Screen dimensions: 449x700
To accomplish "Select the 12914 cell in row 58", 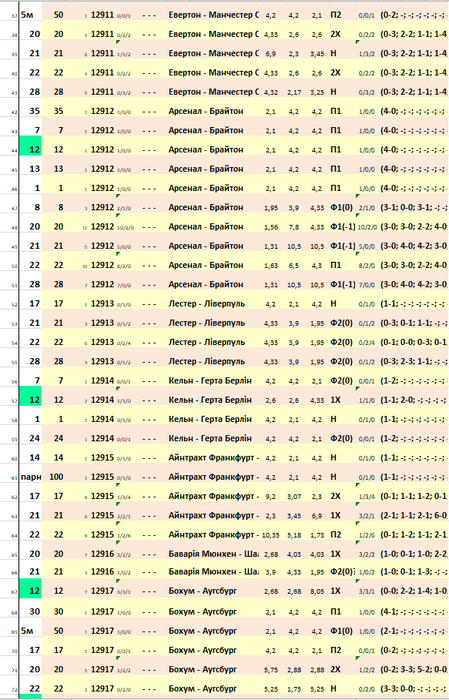I will tap(102, 419).
